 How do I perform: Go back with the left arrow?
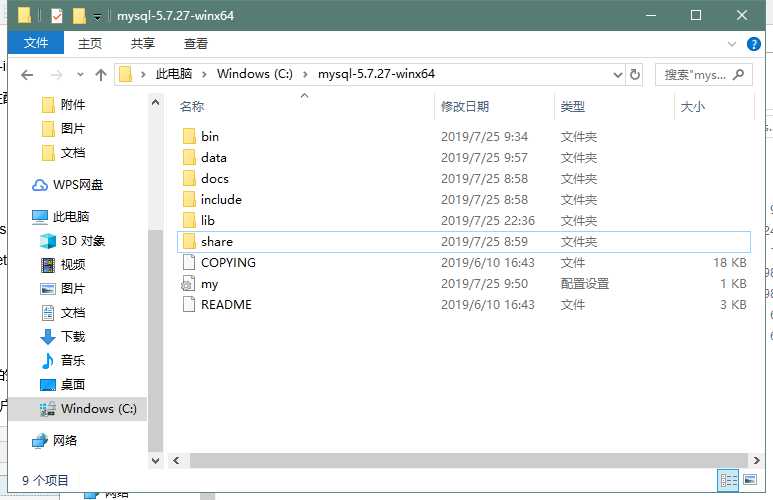[27, 75]
